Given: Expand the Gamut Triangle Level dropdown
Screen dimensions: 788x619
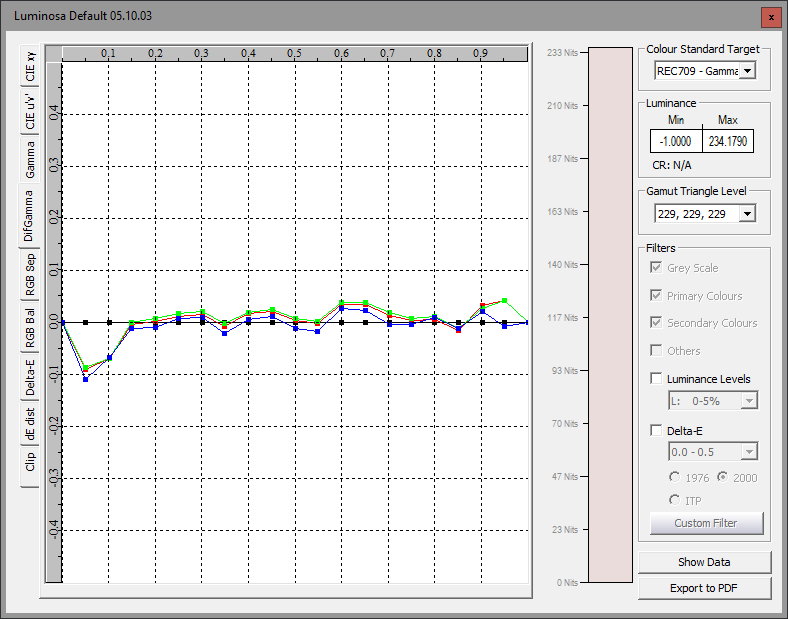Looking at the screenshot, I should pos(747,214).
